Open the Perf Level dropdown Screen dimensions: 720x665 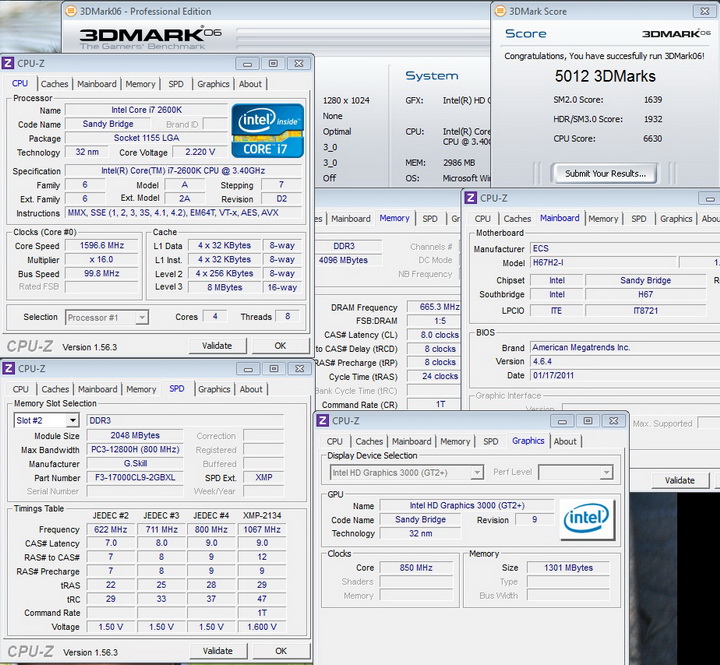tap(605, 472)
